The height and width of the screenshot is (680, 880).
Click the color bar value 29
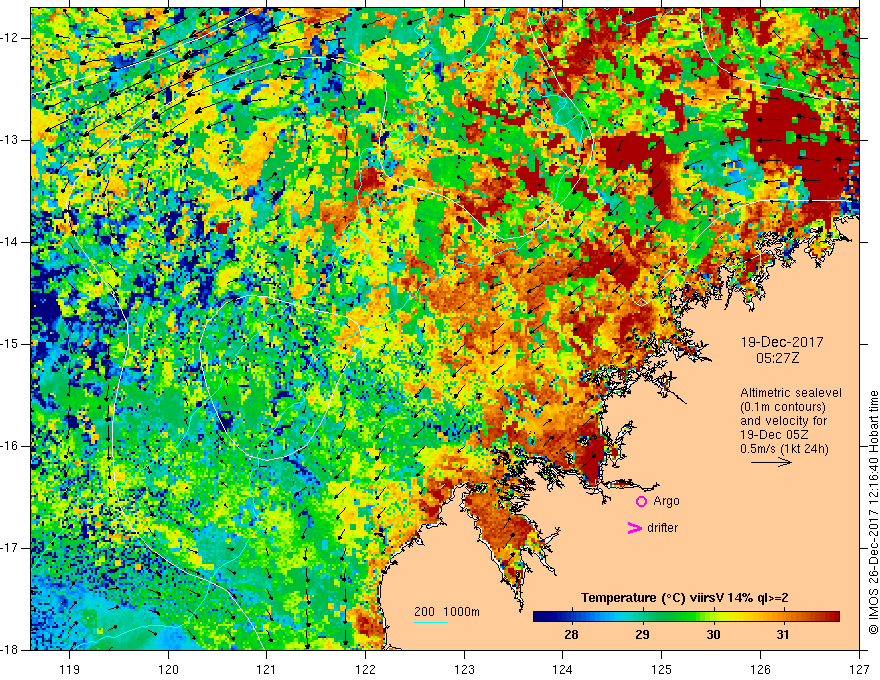click(642, 635)
